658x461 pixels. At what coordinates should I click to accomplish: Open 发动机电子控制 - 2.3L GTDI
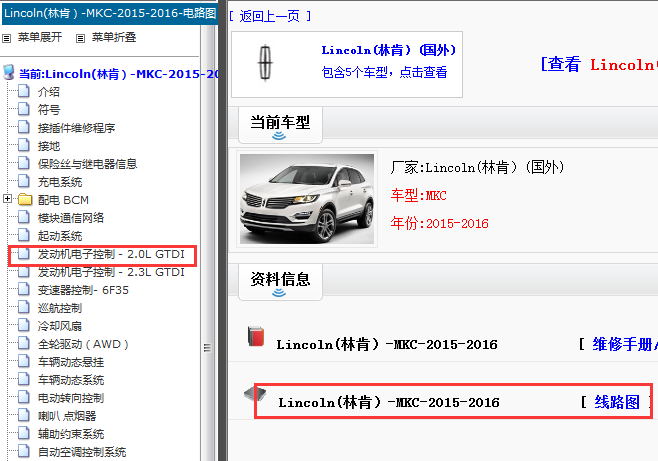point(111,272)
